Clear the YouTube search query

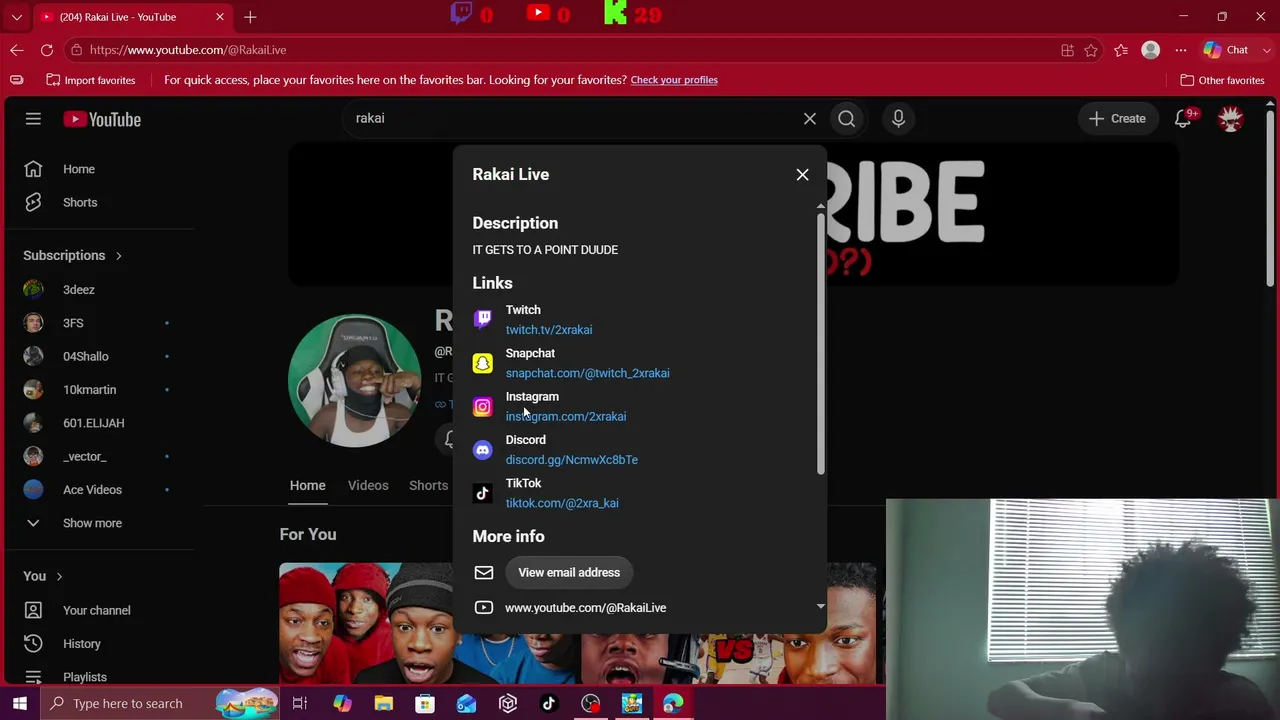click(x=810, y=119)
